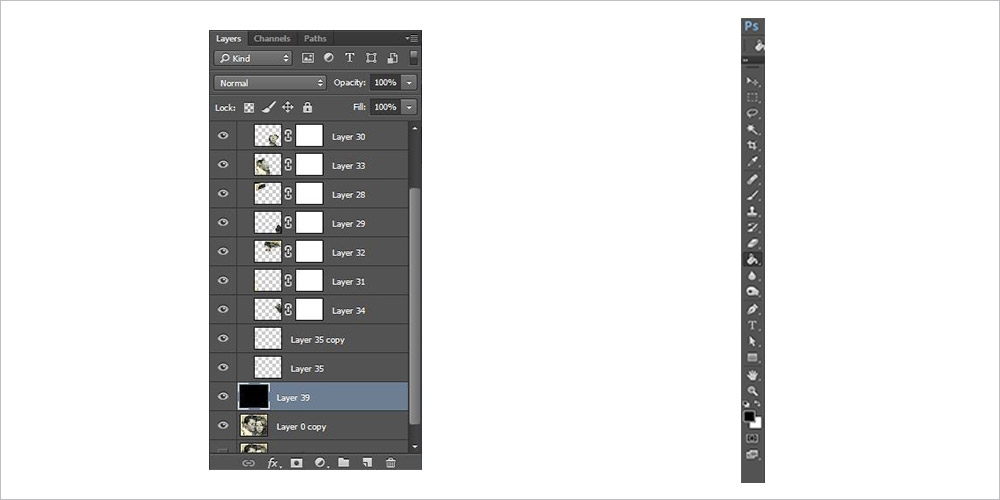Toggle Quick Mask mode
1000x500 pixels.
tap(753, 438)
